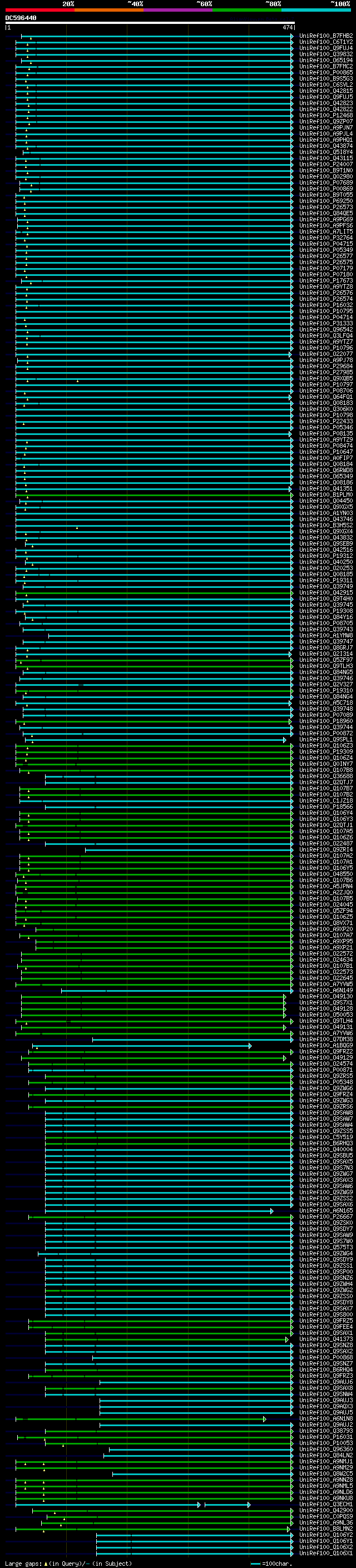Screen dimensions: 356x1568
Task: Click the DC596440 query name label
Action: point(21,18)
